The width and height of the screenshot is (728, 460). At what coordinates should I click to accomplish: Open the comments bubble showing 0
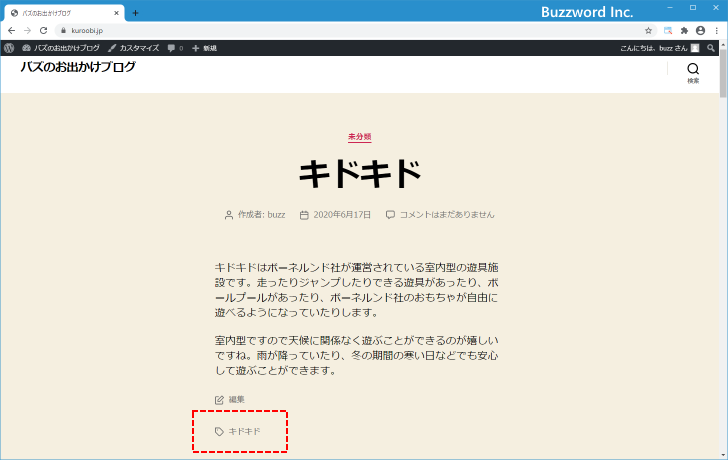(175, 48)
